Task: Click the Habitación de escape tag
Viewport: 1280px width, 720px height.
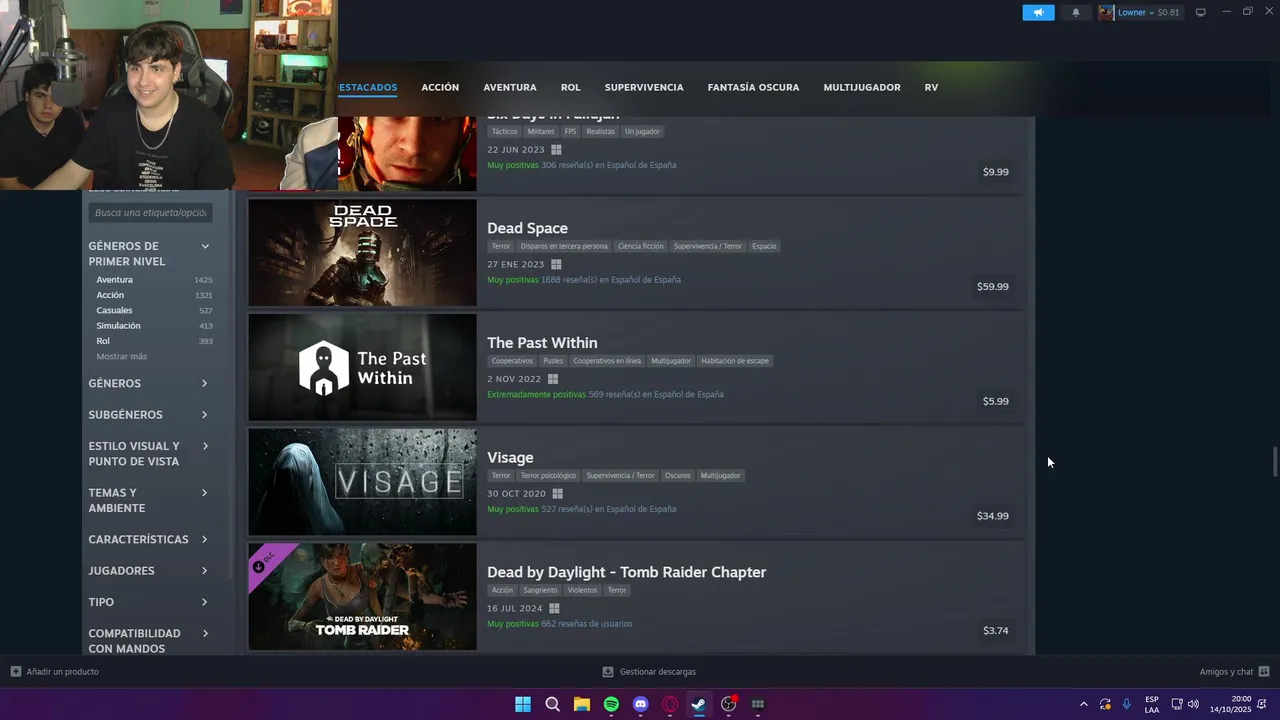Action: point(735,361)
